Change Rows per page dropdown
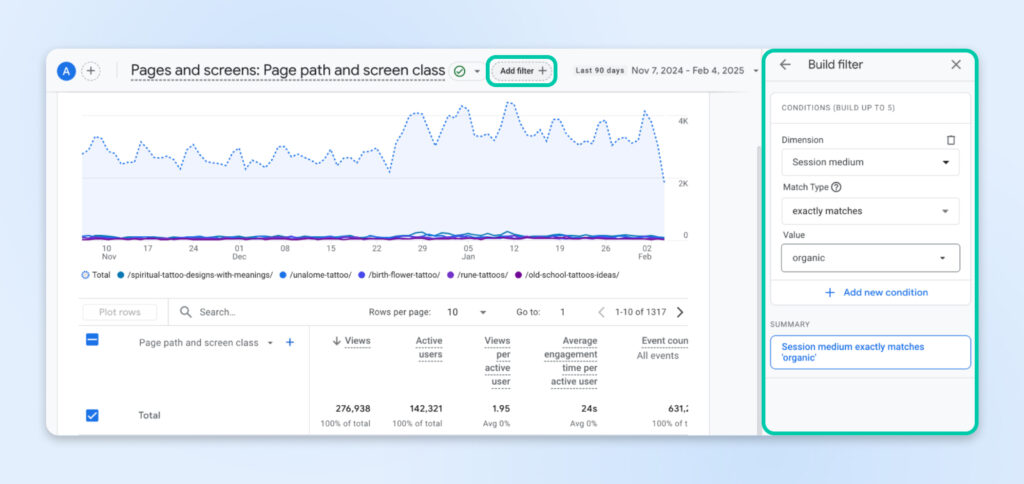Viewport: 1024px width, 484px height. click(466, 312)
